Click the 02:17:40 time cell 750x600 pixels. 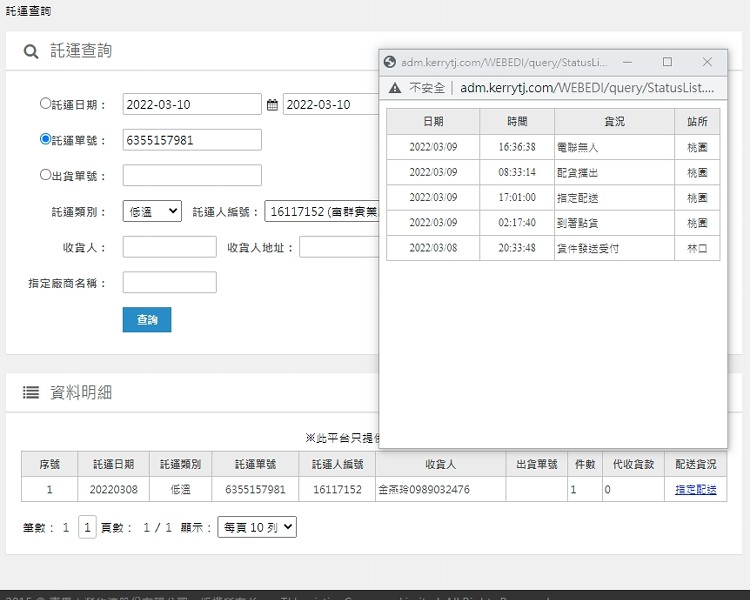[x=517, y=223]
